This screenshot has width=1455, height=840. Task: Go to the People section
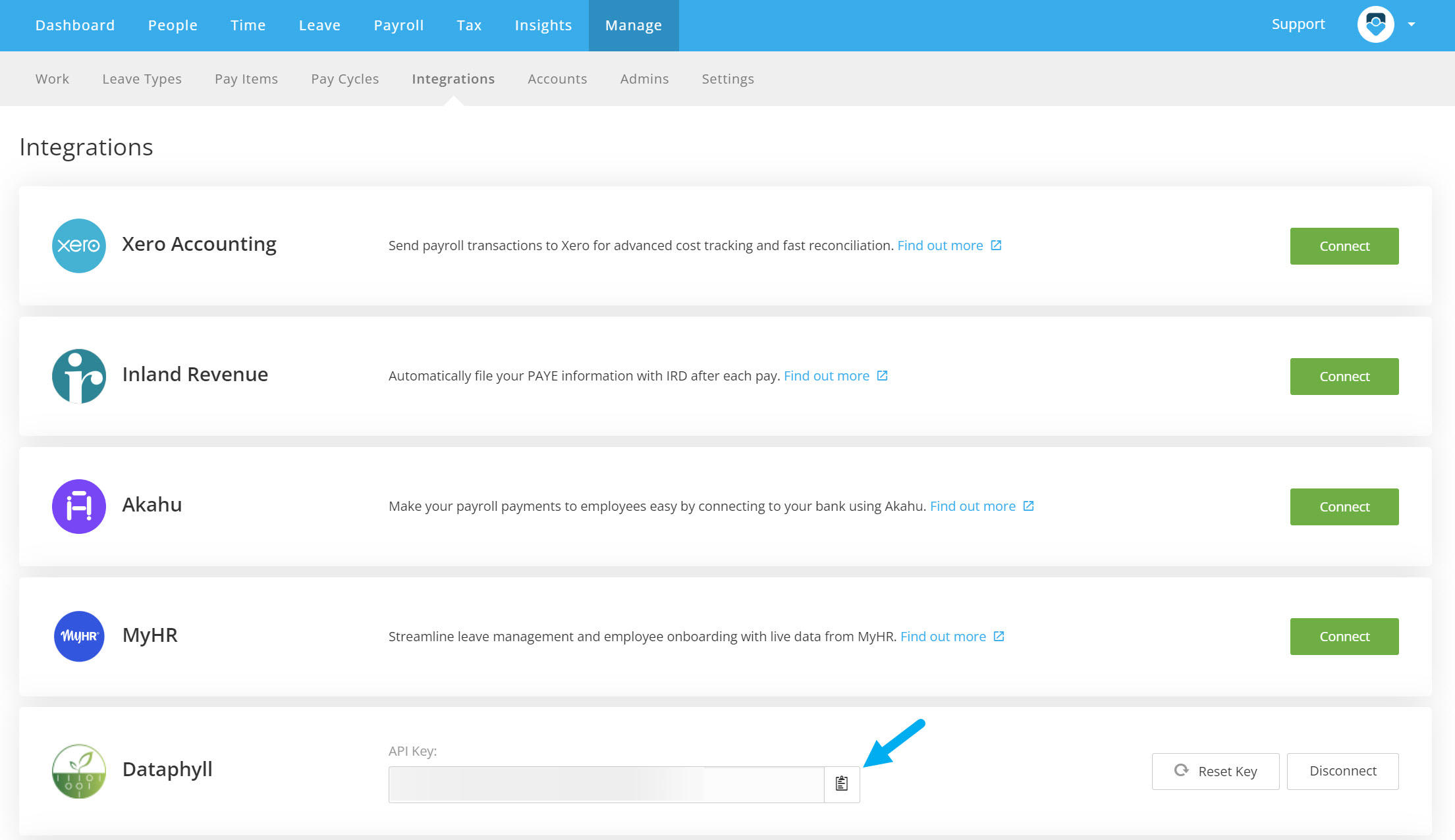(x=173, y=25)
